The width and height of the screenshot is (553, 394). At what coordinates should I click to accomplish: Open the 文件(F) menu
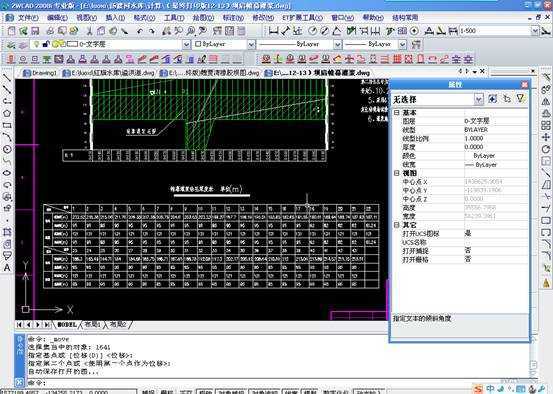coord(28,17)
